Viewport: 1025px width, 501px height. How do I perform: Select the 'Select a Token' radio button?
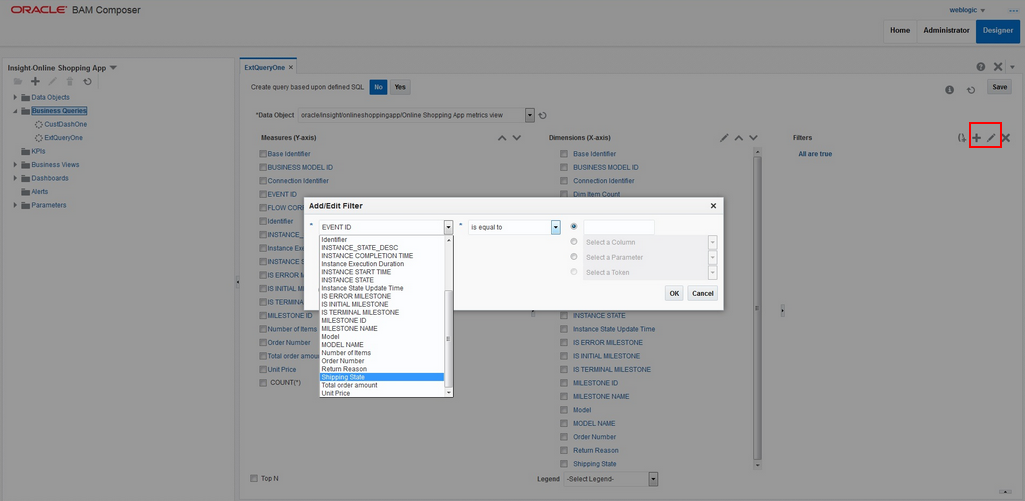pos(574,272)
